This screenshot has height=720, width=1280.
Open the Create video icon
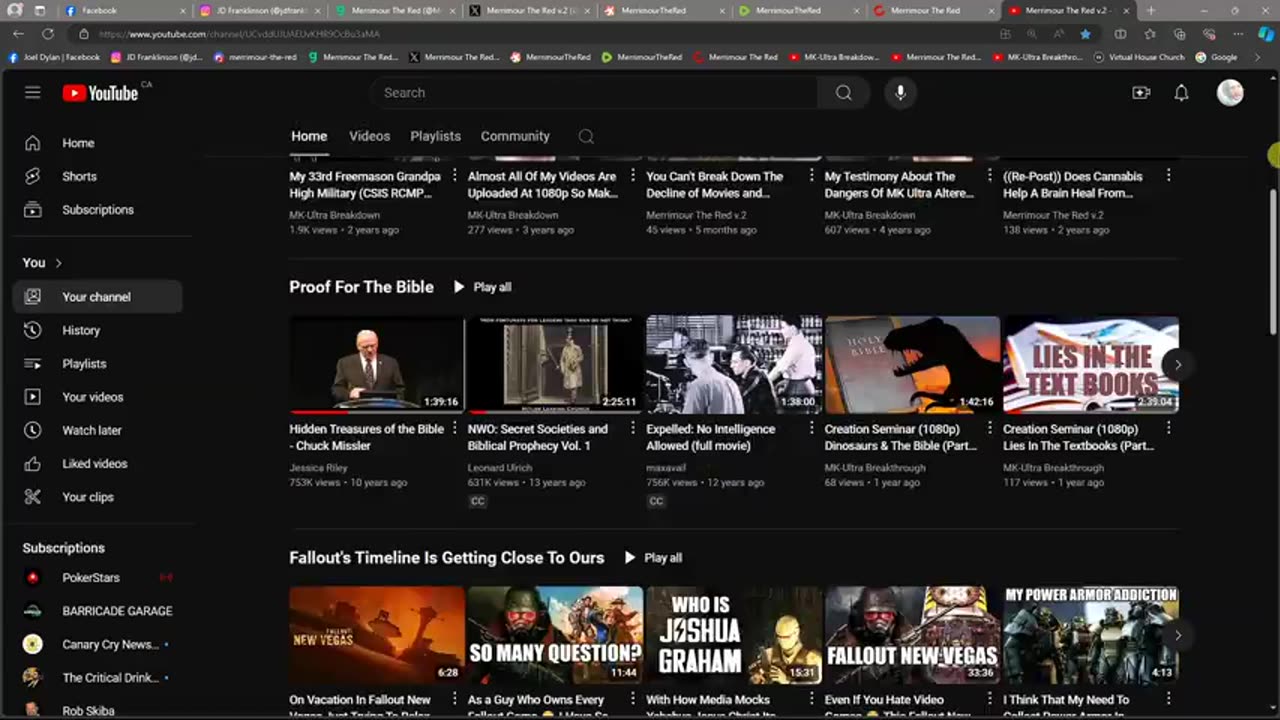point(1141,93)
